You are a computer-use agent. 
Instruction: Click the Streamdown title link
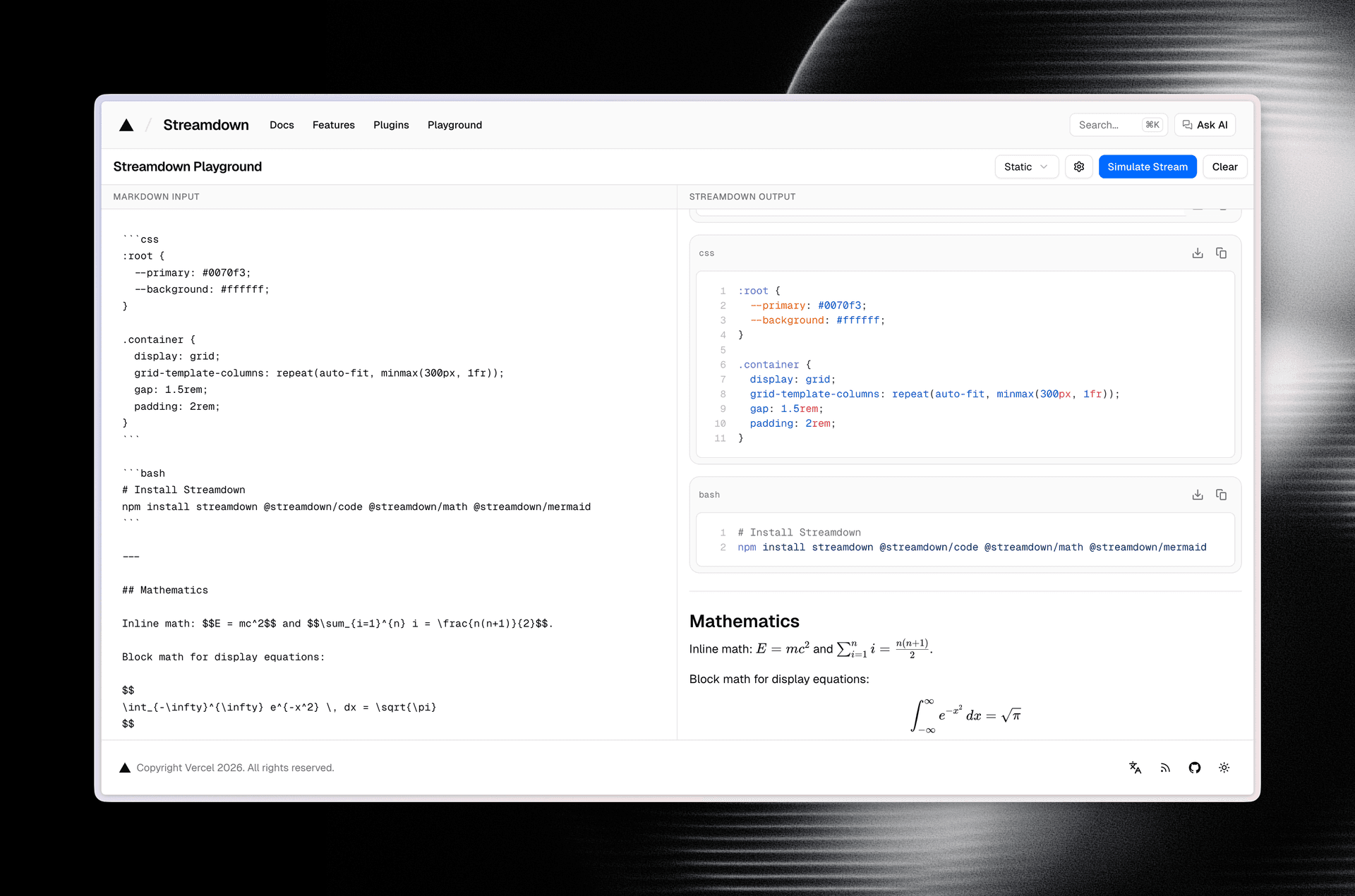click(x=205, y=125)
